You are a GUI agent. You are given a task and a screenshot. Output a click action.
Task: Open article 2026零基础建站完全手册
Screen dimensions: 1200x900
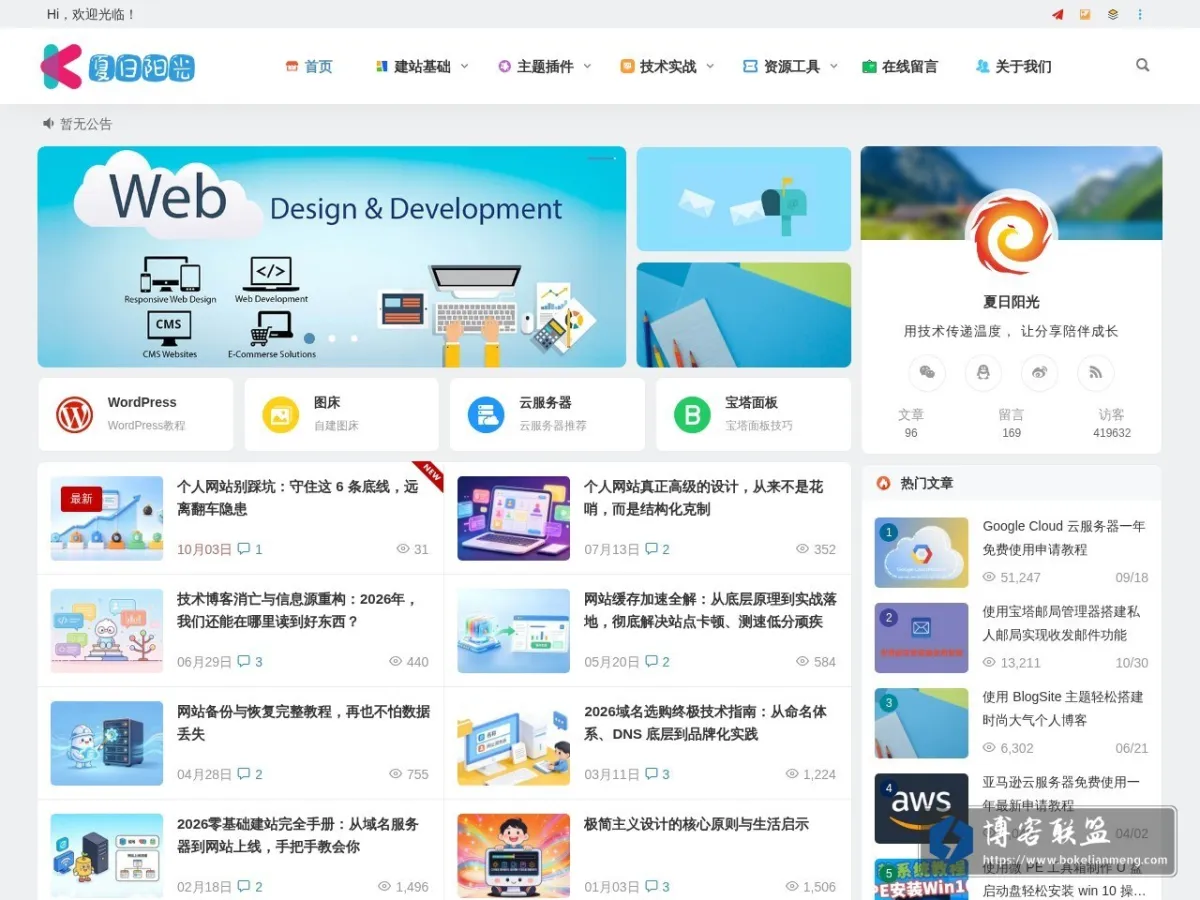[298, 835]
